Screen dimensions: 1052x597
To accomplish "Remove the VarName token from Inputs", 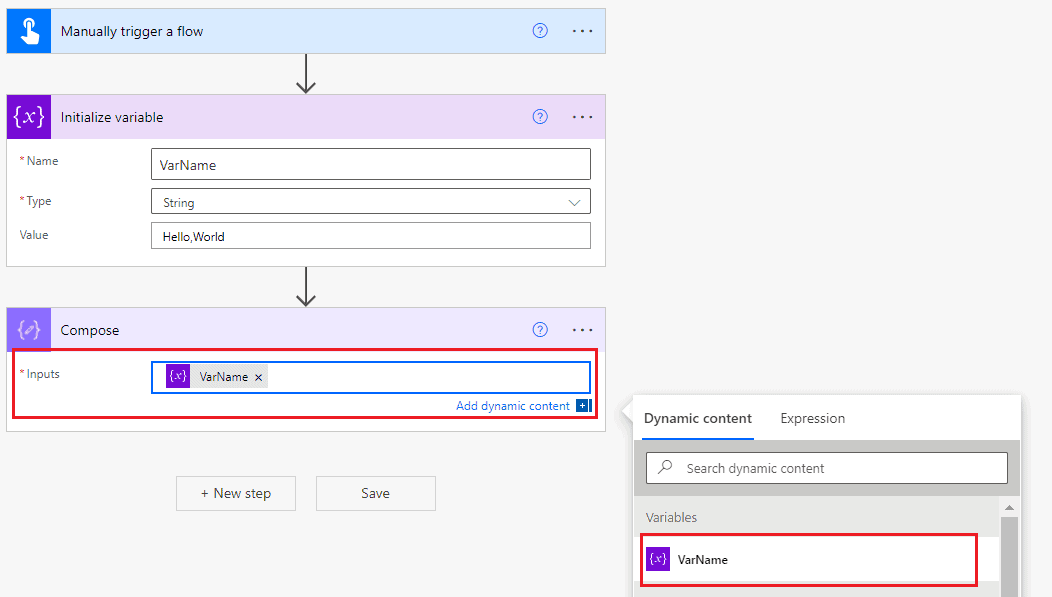I will pos(258,376).
